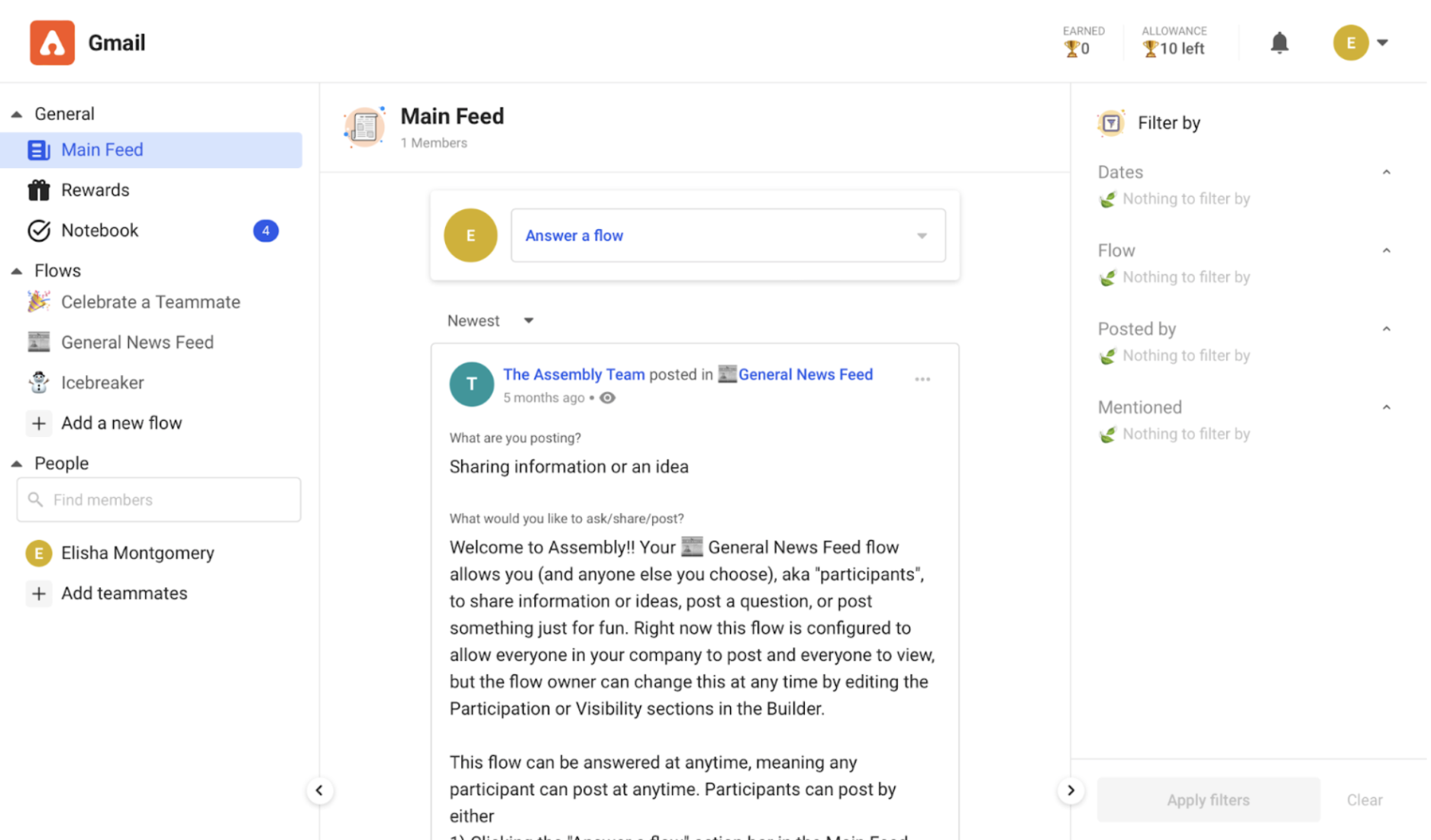Click the plus icon beside Add a new flow
Image resolution: width=1431 pixels, height=840 pixels.
[x=38, y=423]
